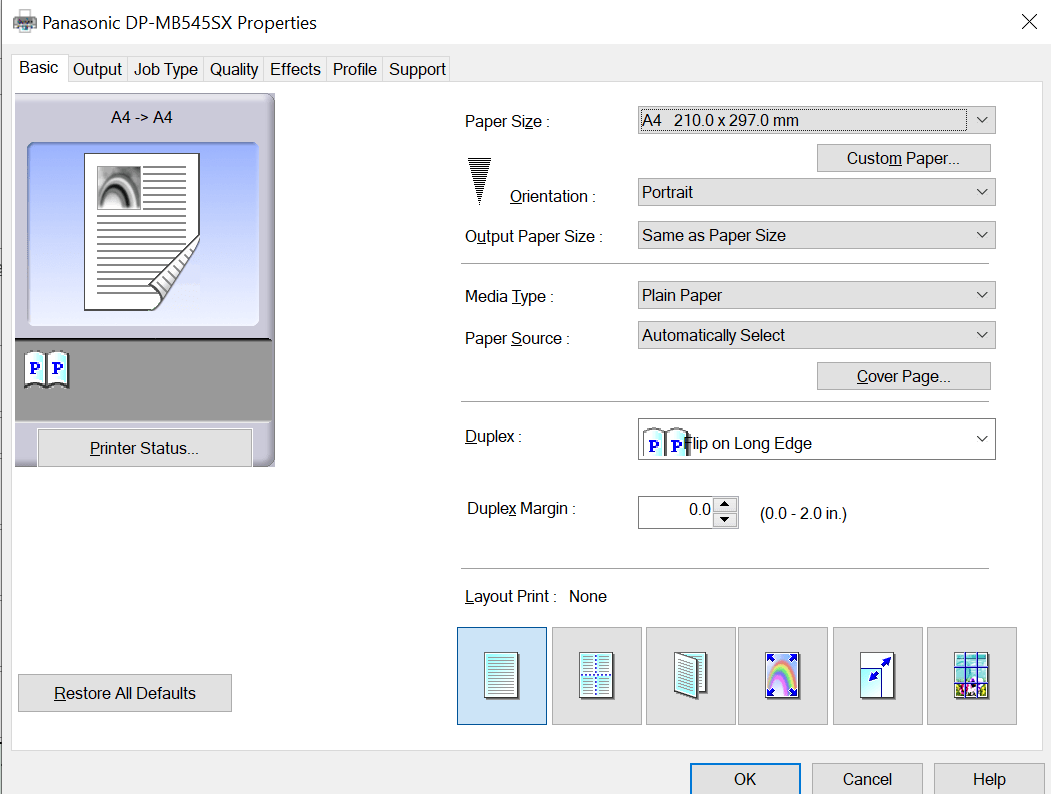1051x794 pixels.
Task: Click the printer icon in the title bar
Action: [24, 20]
